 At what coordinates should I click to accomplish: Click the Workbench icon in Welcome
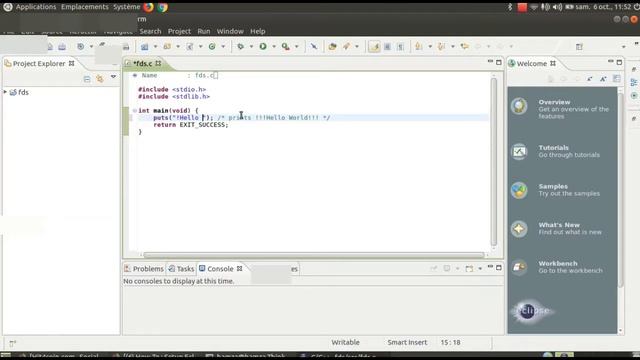[x=519, y=267]
